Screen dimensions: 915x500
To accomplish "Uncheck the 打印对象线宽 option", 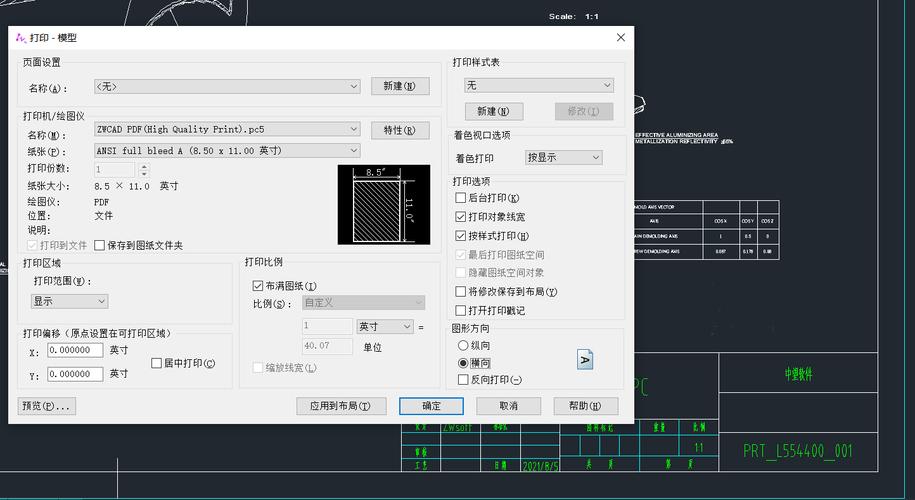I will coord(461,217).
